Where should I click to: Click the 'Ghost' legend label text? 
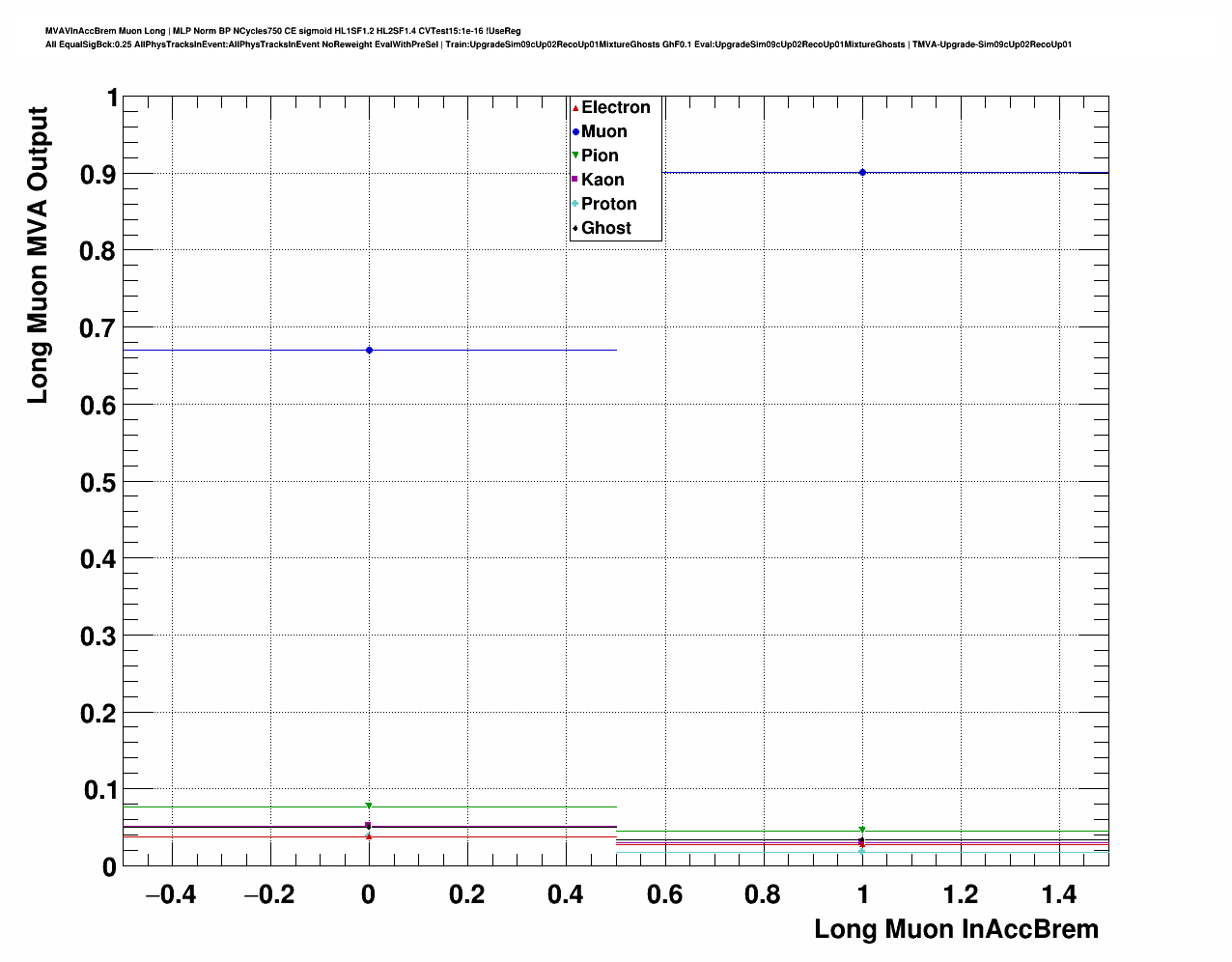coord(606,228)
